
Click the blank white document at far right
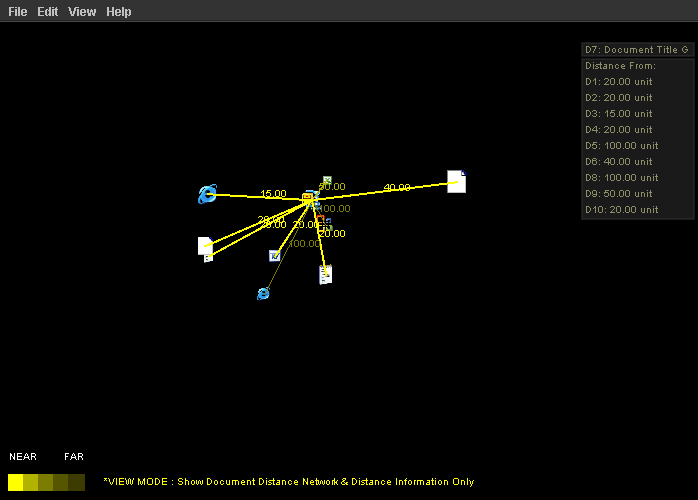pos(456,181)
